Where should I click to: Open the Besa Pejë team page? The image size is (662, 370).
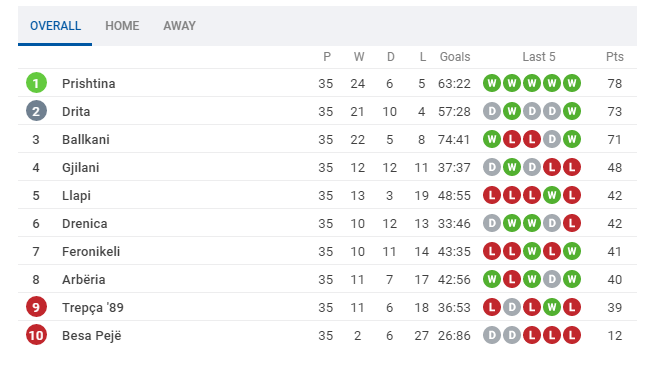92,335
